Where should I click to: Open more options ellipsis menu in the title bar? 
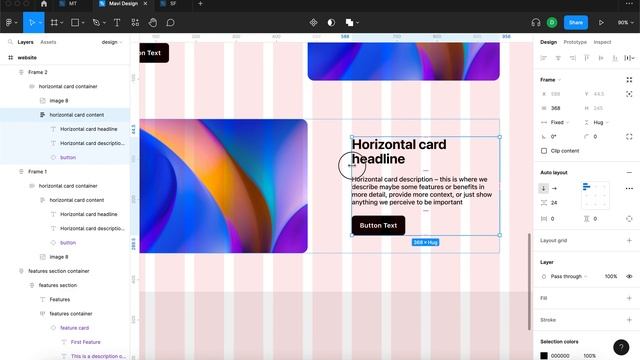coord(629,4)
